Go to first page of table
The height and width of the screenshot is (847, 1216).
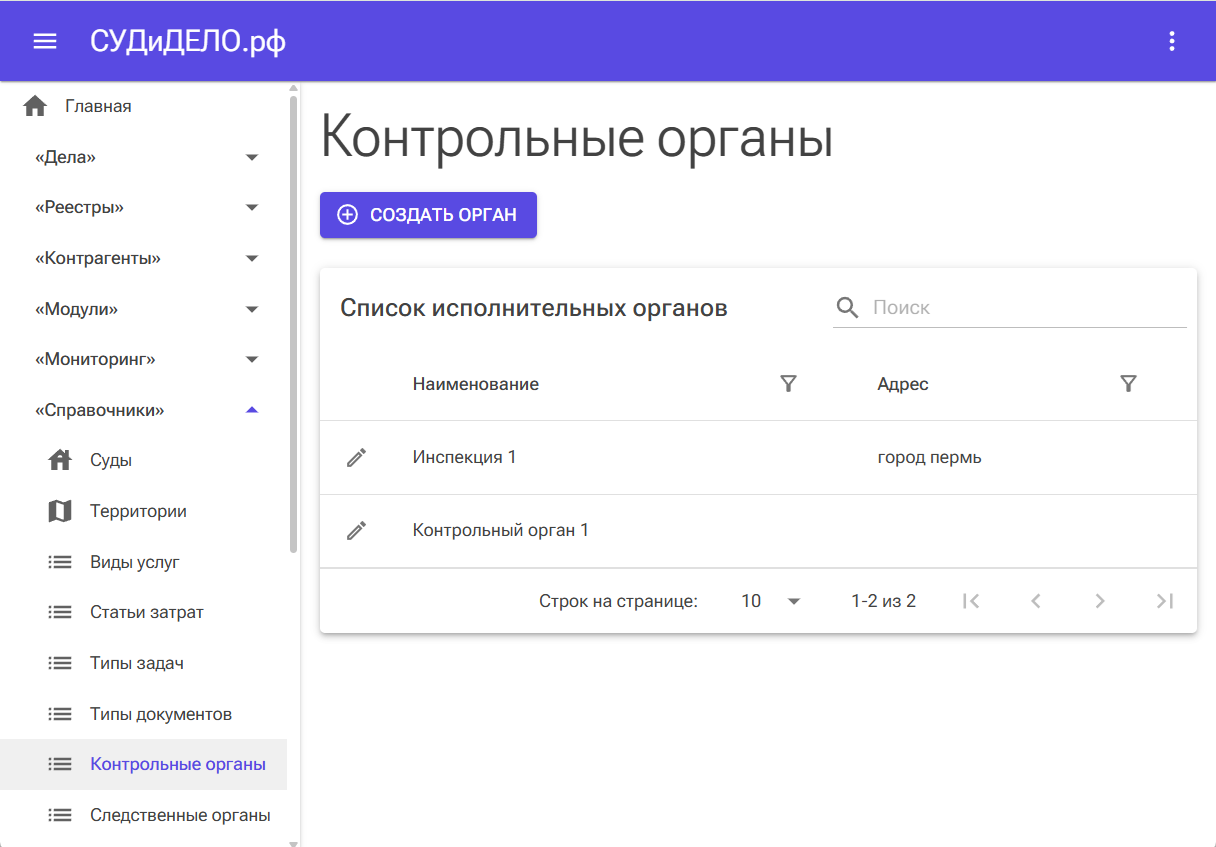(x=970, y=601)
